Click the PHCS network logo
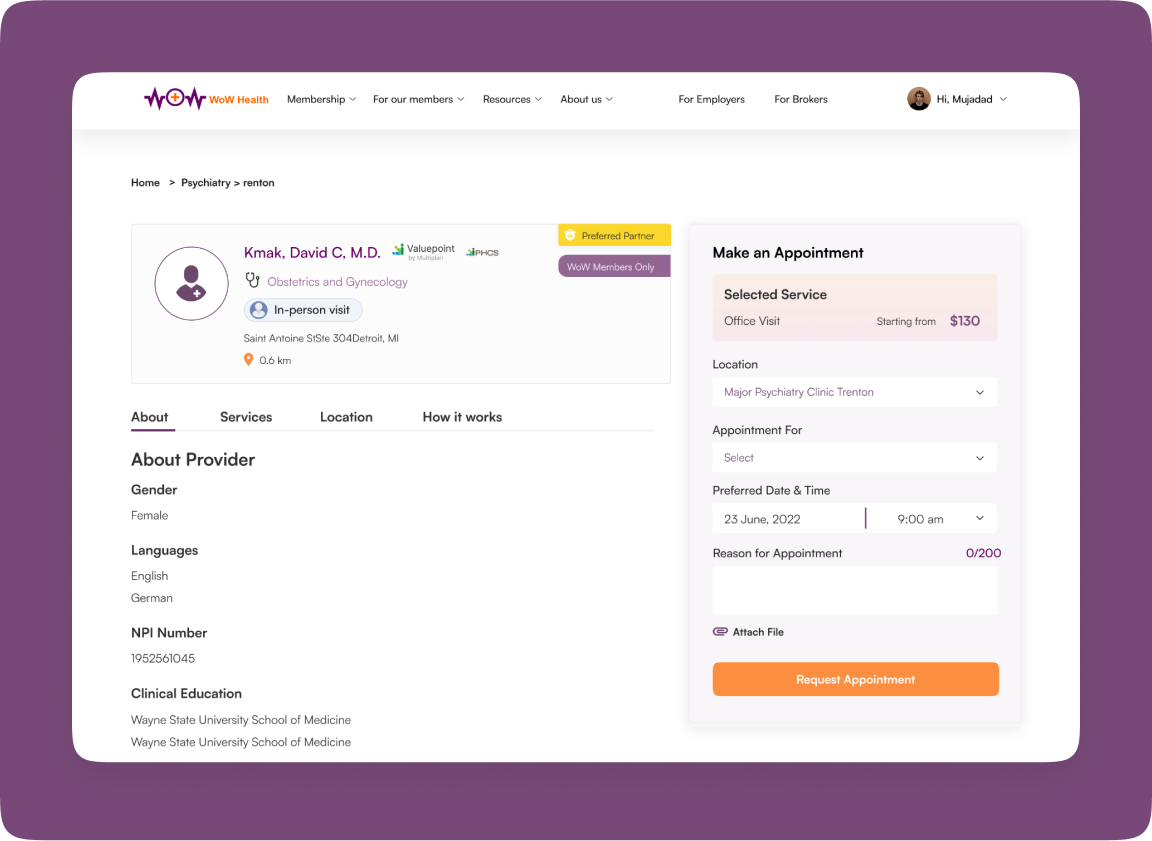 (482, 252)
